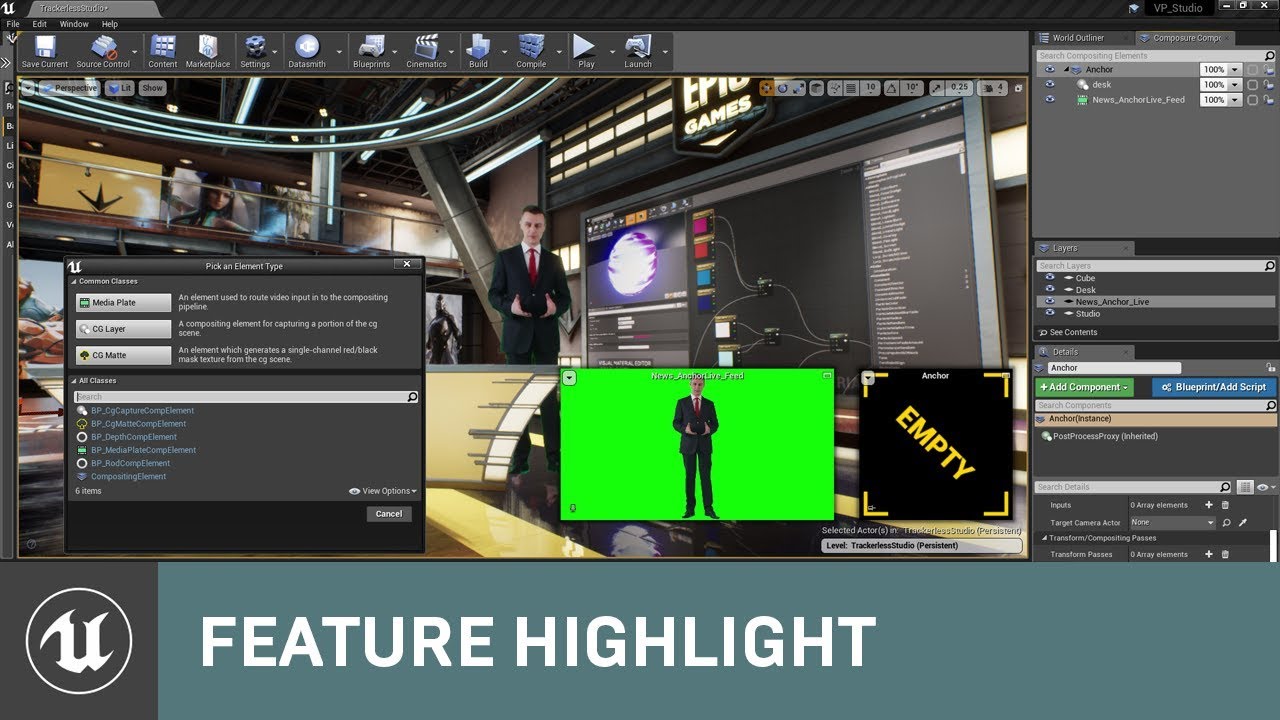The width and height of the screenshot is (1280, 720).
Task: Choose the Media Plate element type
Action: (x=124, y=303)
